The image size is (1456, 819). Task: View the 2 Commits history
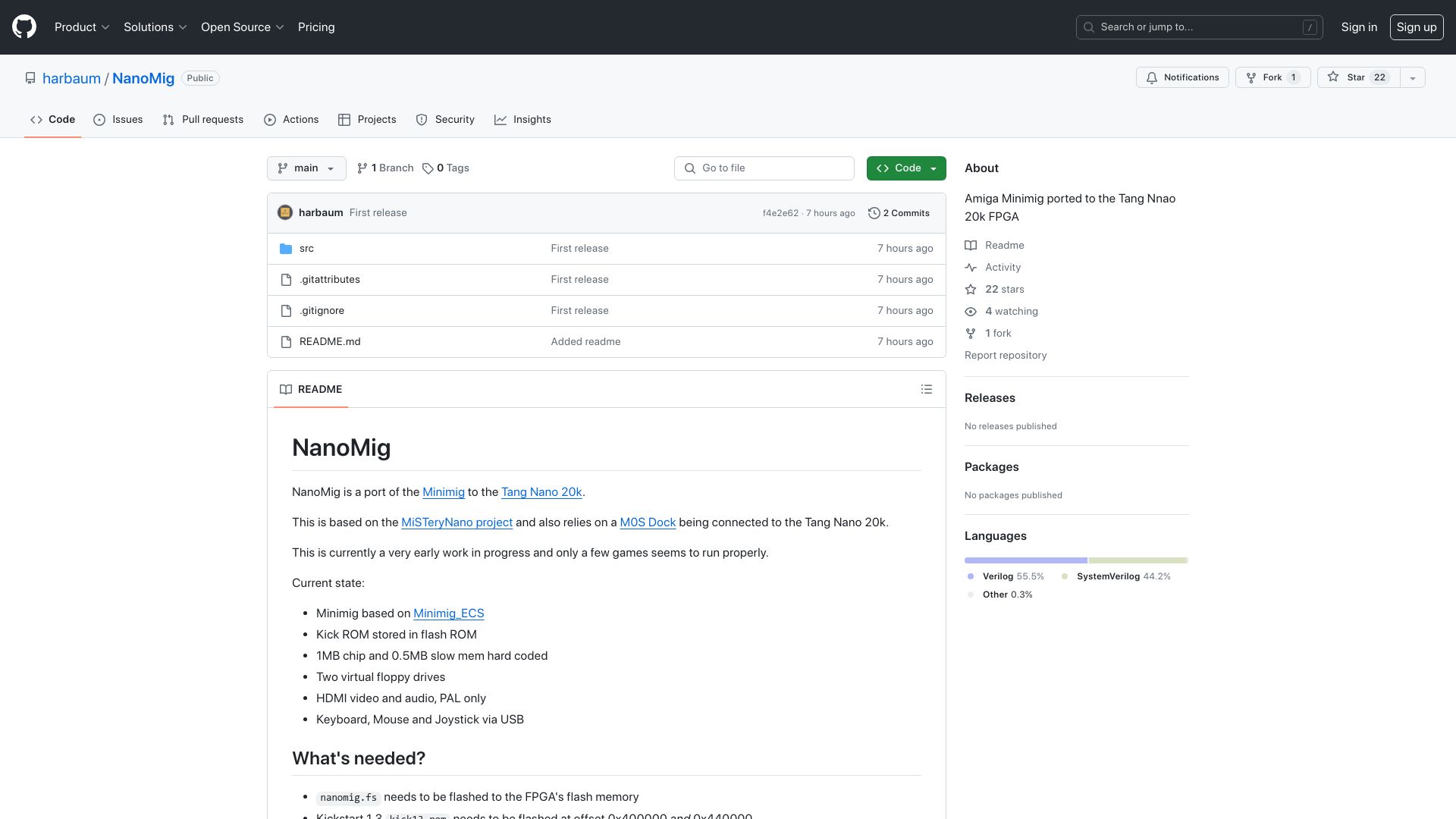pyautogui.click(x=899, y=213)
